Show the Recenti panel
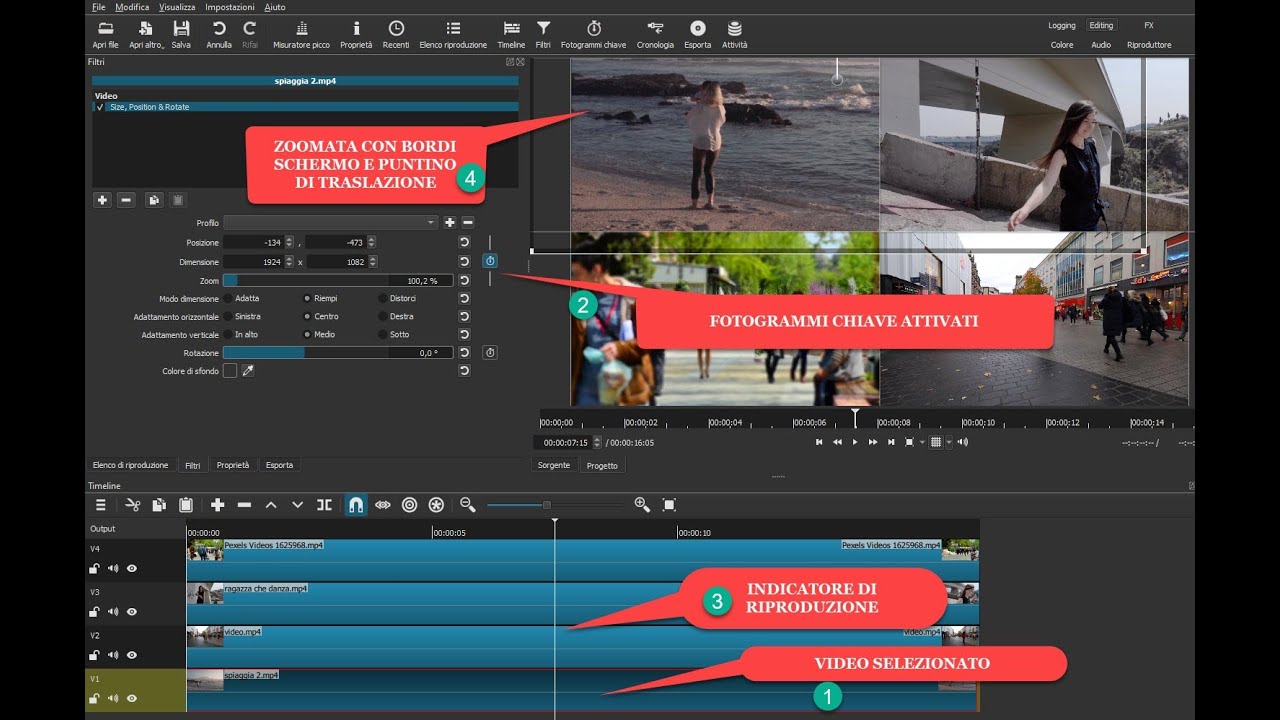This screenshot has height=720, width=1280. [x=396, y=35]
